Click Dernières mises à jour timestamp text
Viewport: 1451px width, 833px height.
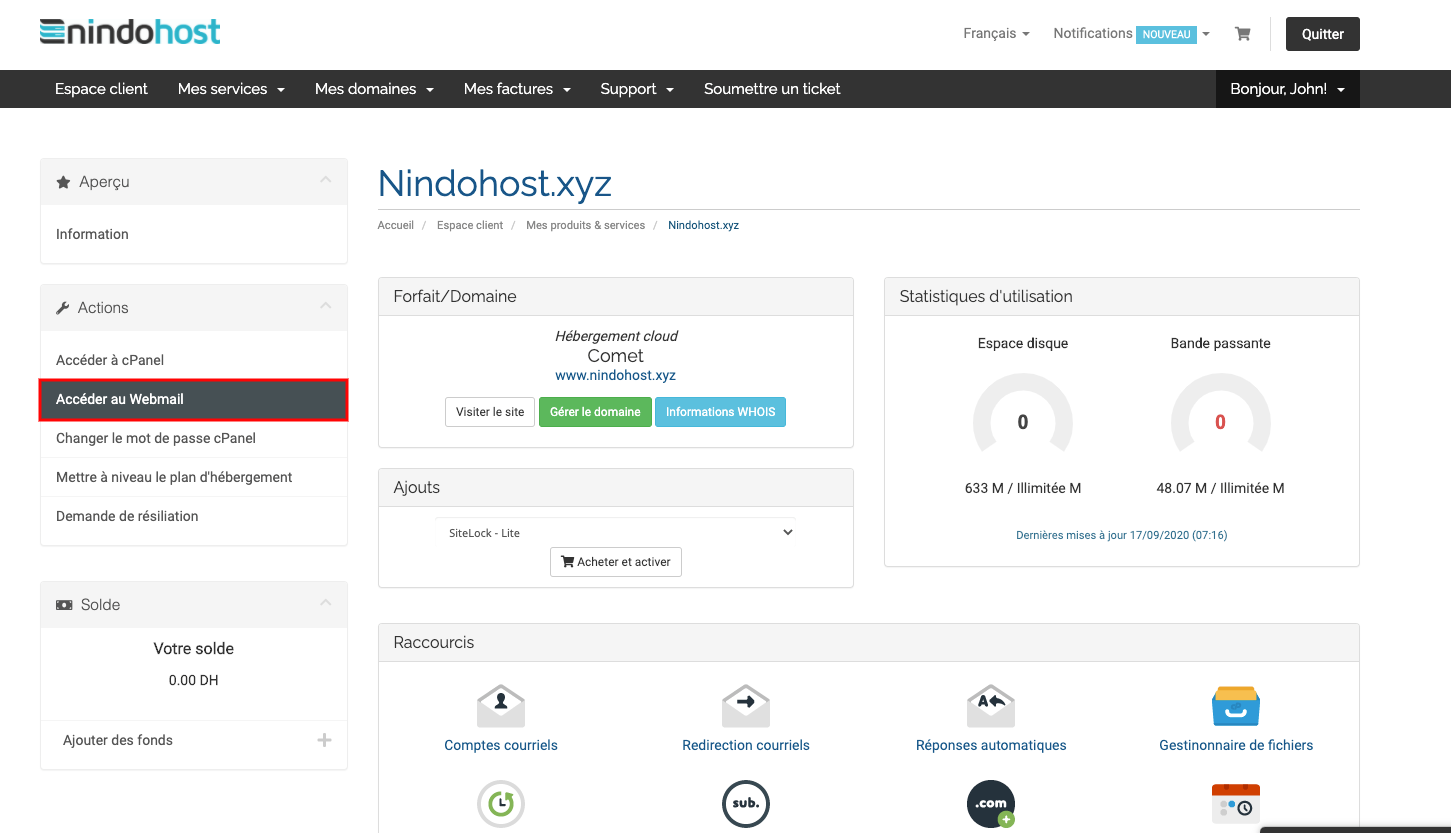1122,535
